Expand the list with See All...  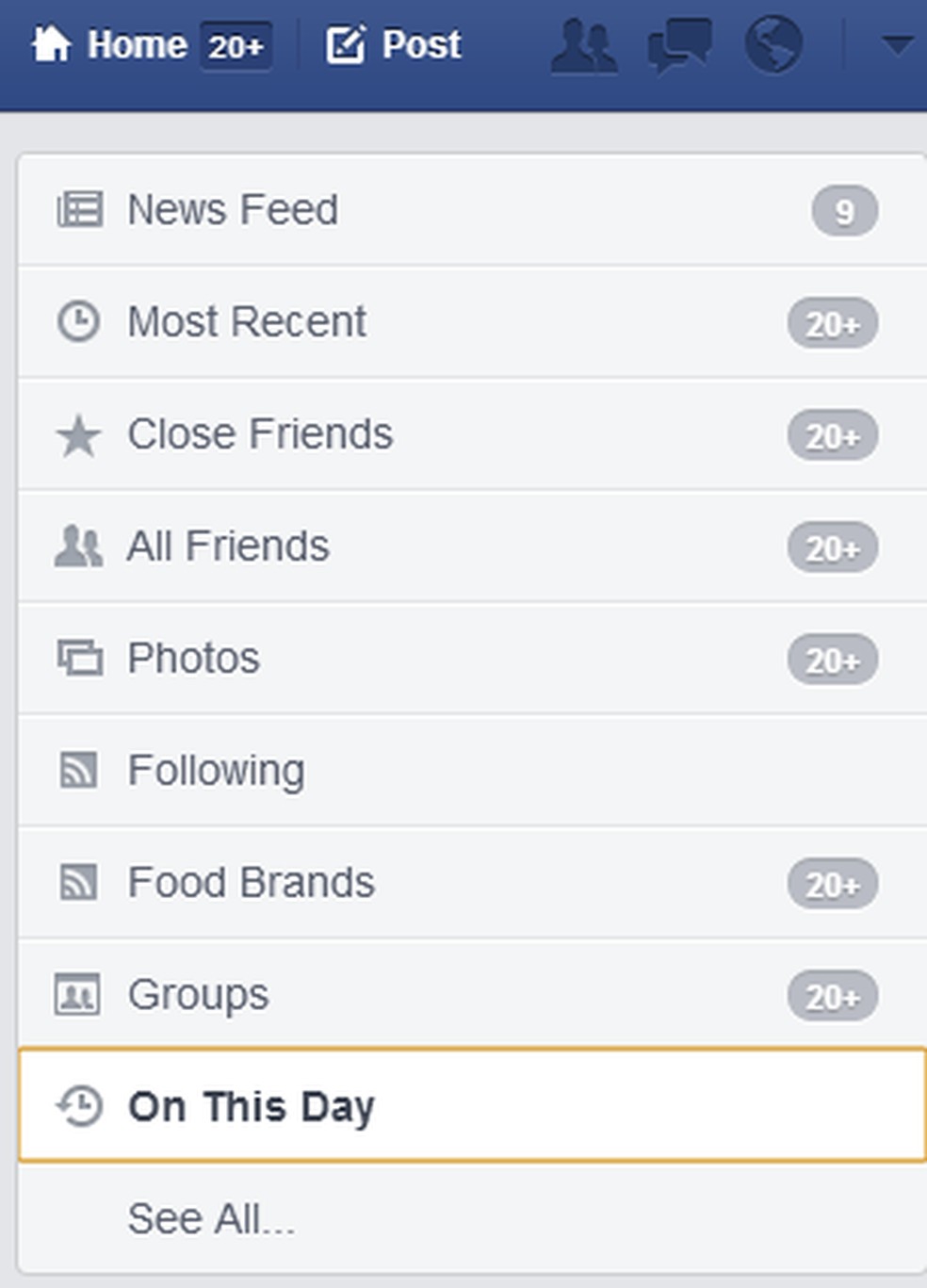[x=211, y=1218]
